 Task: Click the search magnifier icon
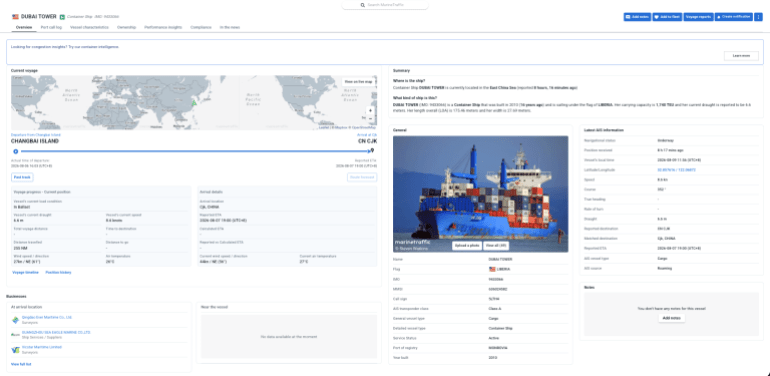click(362, 5)
